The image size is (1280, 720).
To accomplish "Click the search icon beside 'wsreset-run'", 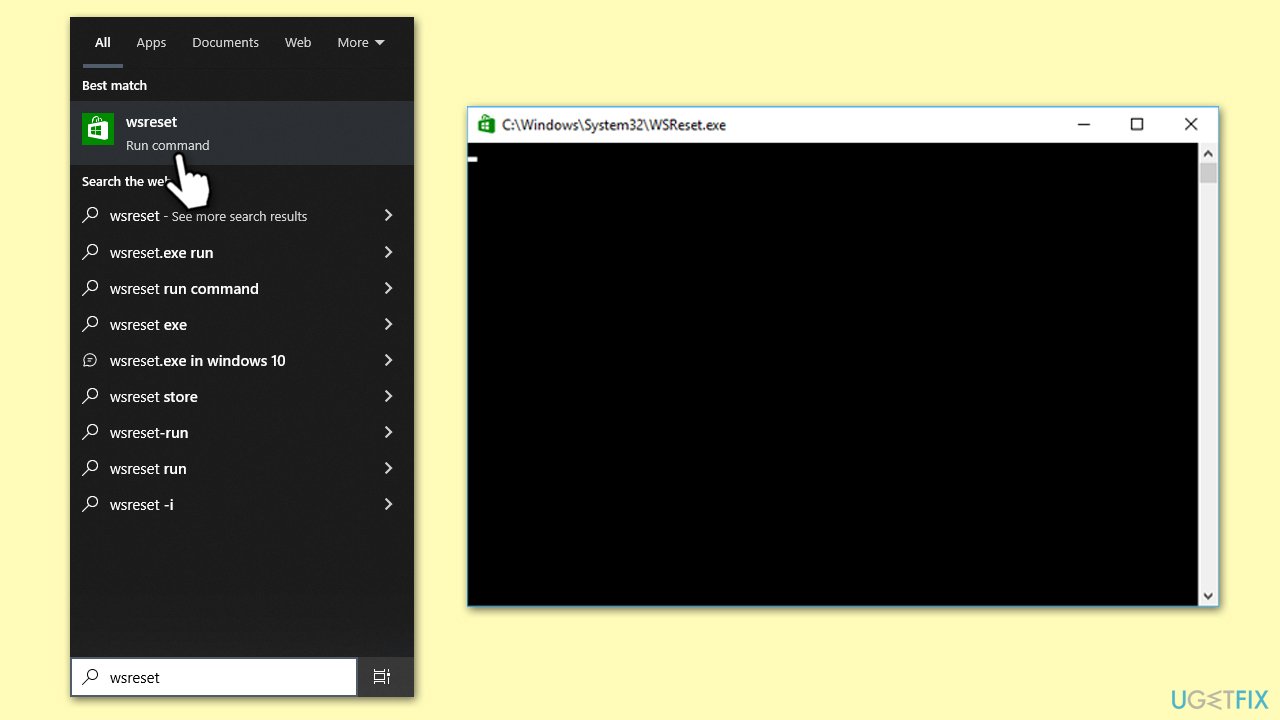I will point(91,432).
